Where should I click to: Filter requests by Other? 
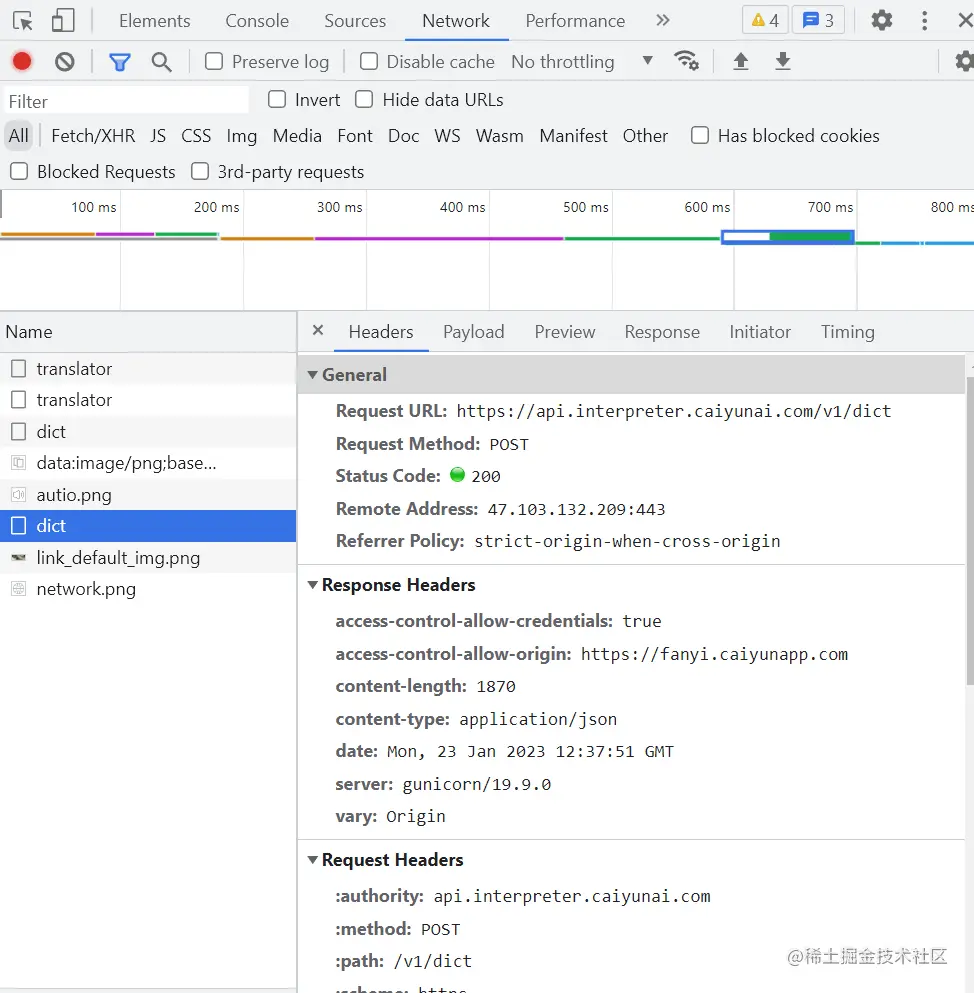[645, 136]
